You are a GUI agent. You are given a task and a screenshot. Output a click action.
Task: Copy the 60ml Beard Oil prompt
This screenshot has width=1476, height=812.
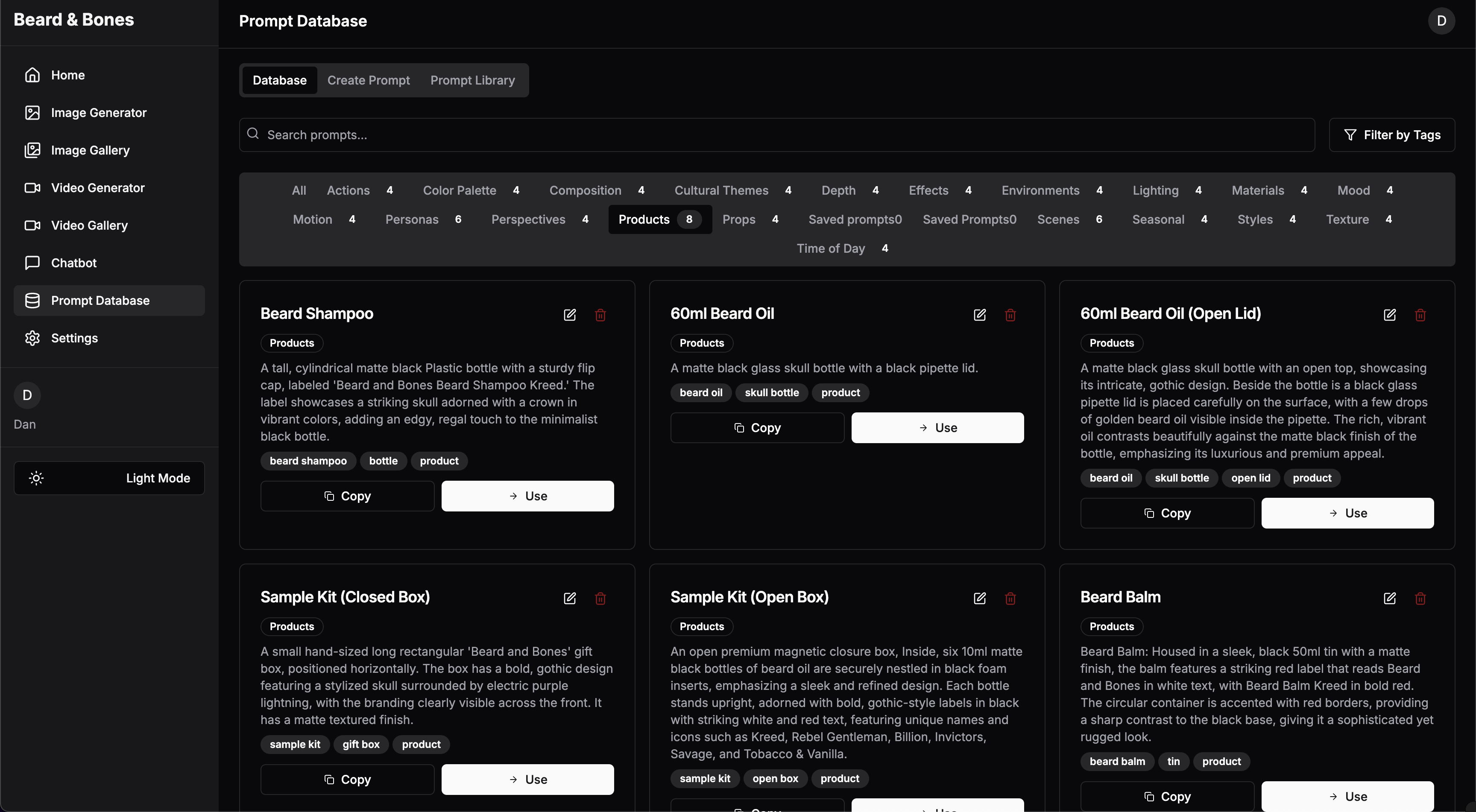click(x=757, y=428)
